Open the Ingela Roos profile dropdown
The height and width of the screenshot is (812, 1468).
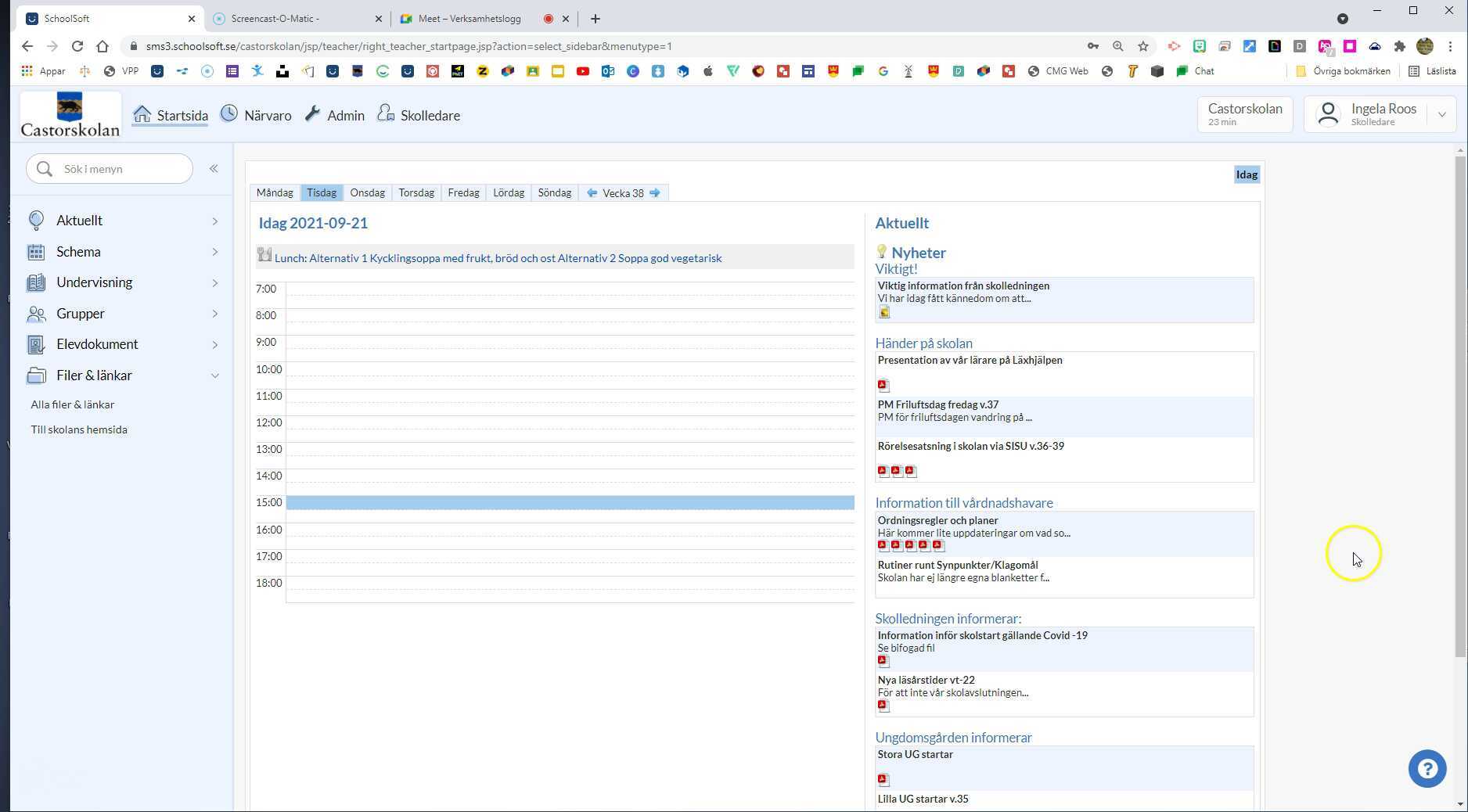(1442, 114)
